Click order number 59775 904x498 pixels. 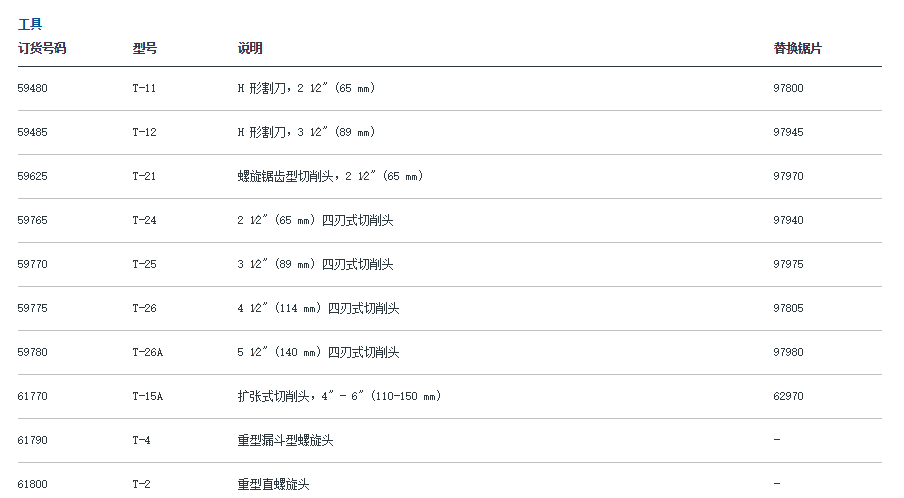32,308
